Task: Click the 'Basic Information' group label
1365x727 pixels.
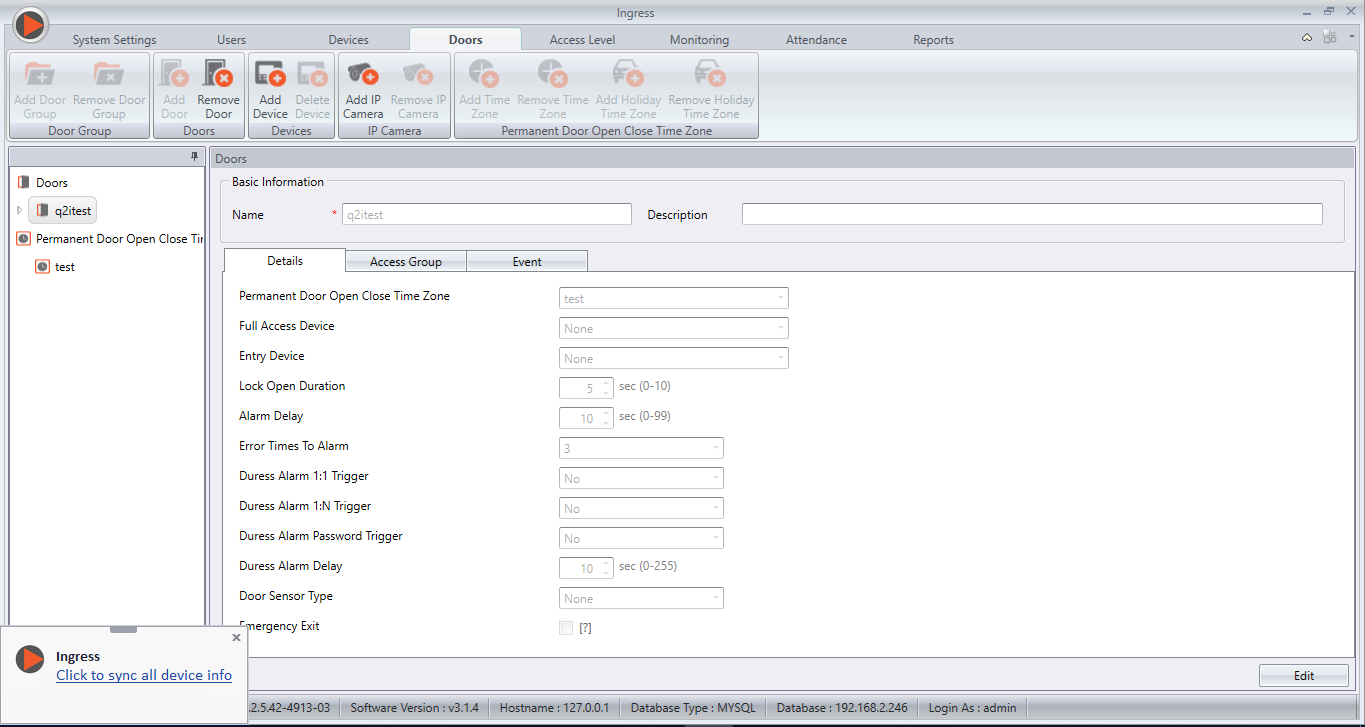Action: click(x=278, y=182)
